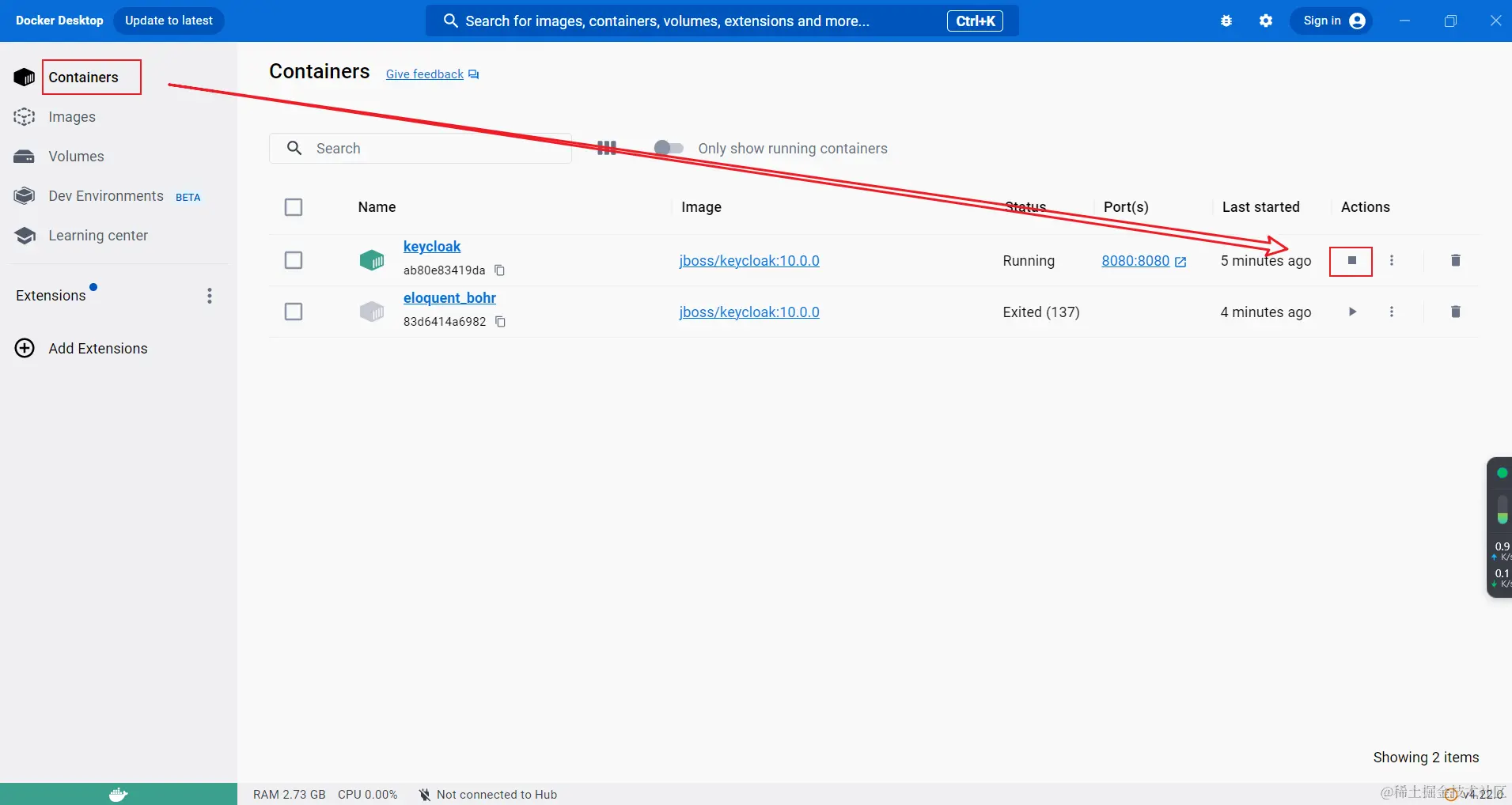Stop the keycloak container

pyautogui.click(x=1351, y=260)
